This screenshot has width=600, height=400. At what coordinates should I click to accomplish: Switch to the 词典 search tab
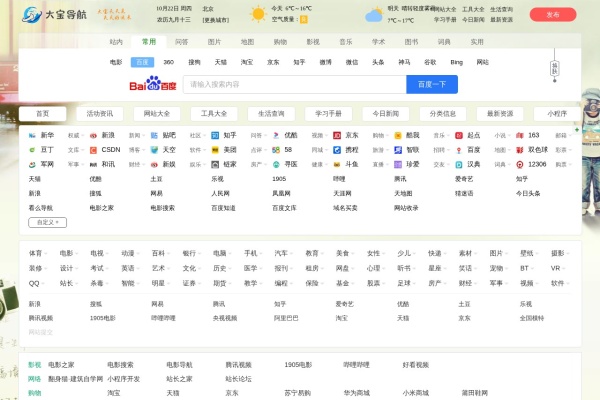click(444, 42)
